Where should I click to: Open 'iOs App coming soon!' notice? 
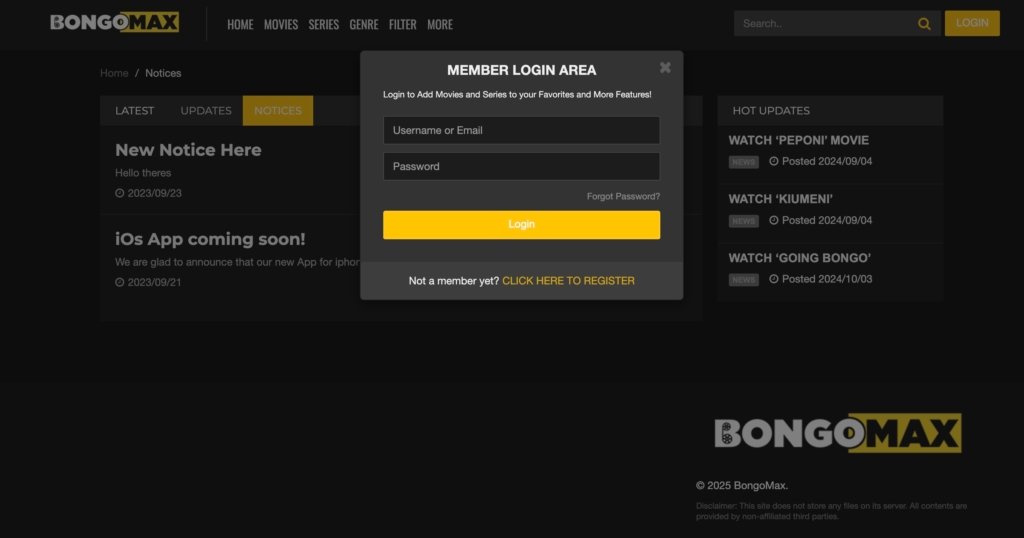pyautogui.click(x=210, y=239)
